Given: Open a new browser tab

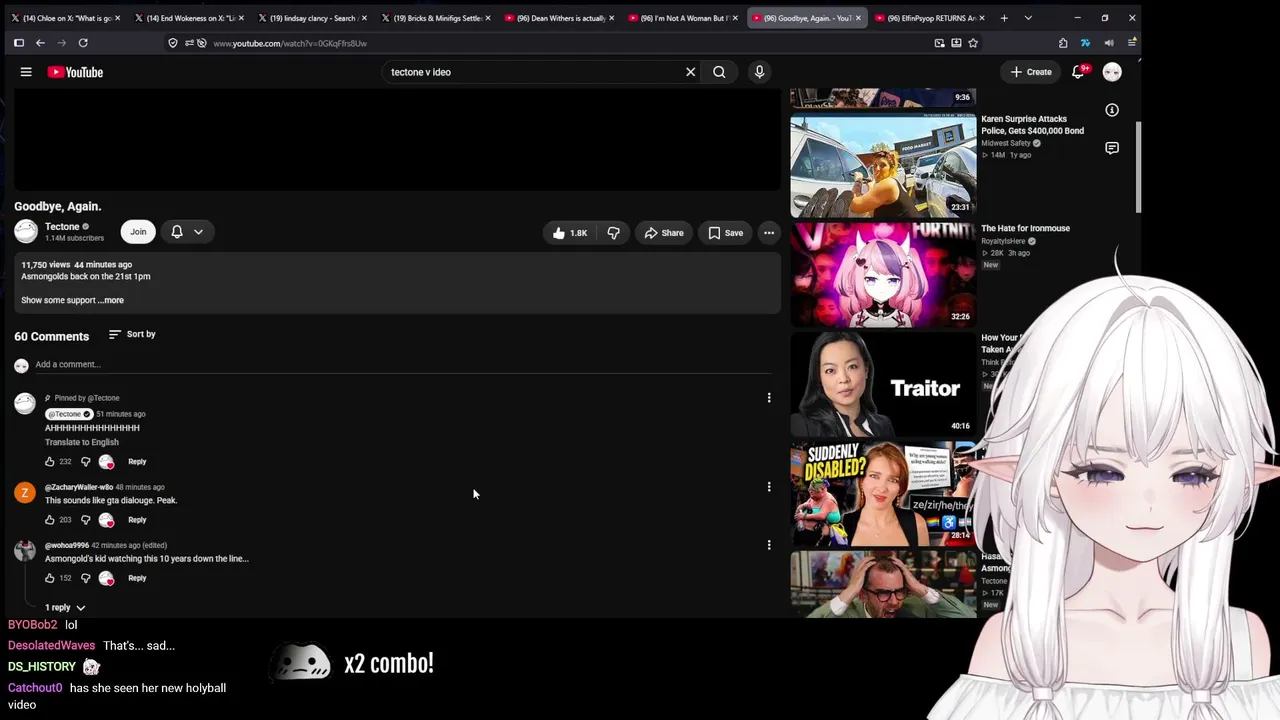Looking at the screenshot, I should (x=1004, y=18).
